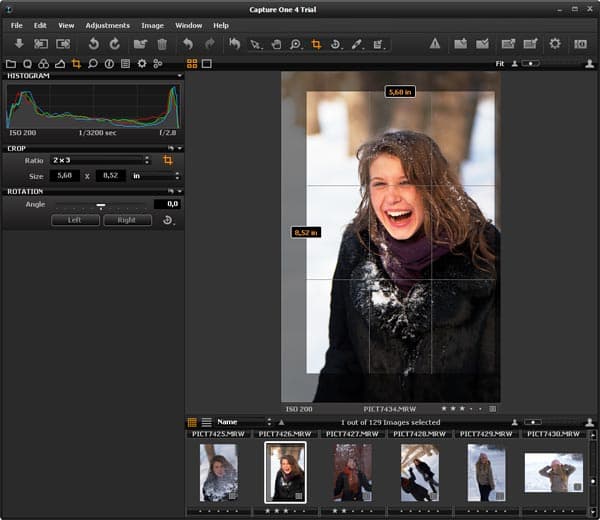This screenshot has height=520, width=600.
Task: Open the Window menu
Action: point(189,26)
